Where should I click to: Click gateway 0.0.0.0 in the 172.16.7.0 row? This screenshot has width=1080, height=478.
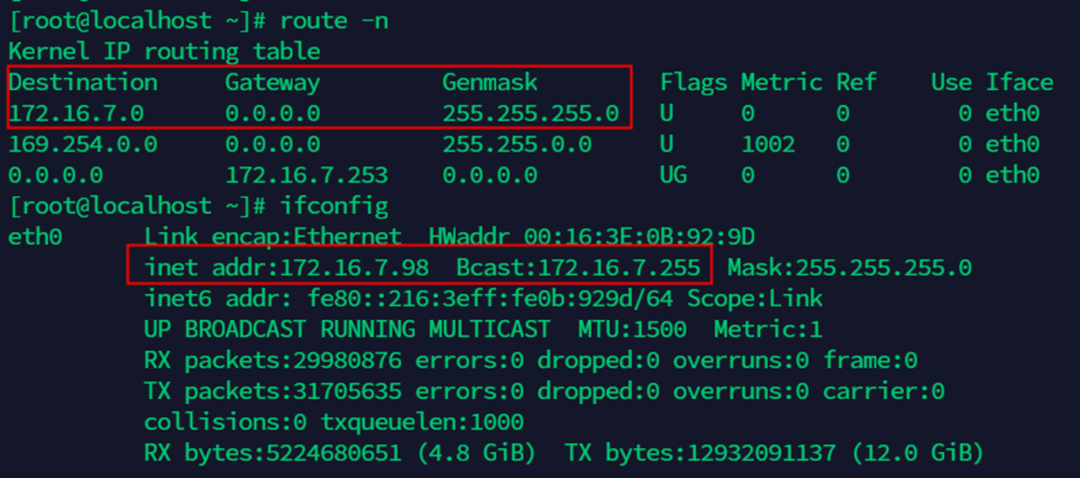tap(273, 114)
